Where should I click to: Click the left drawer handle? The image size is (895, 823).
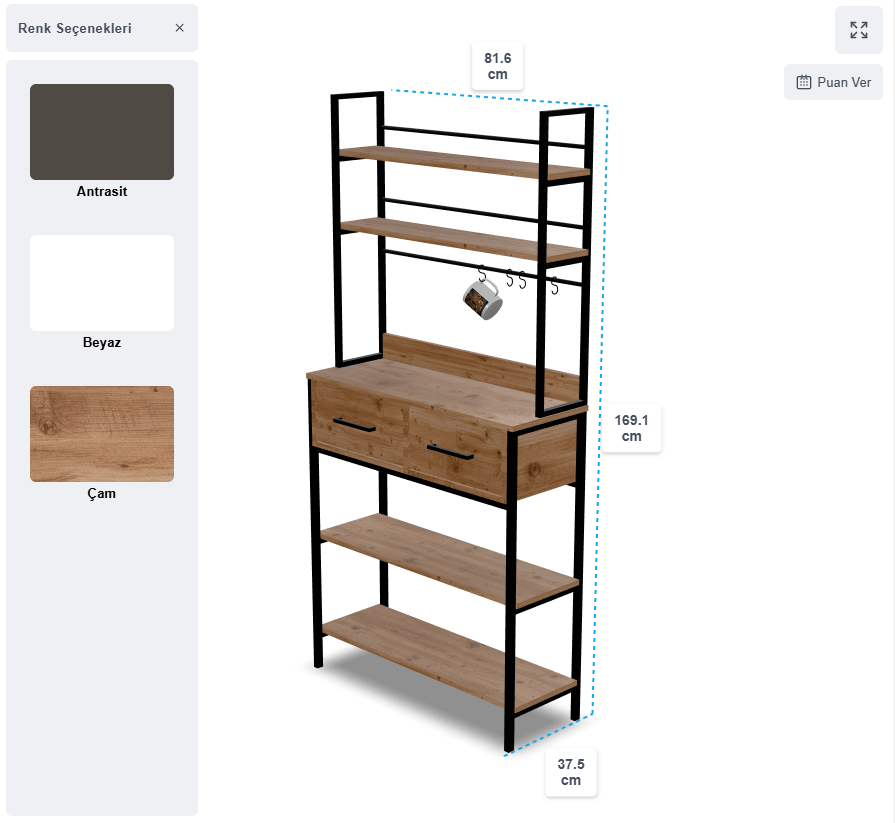354,425
